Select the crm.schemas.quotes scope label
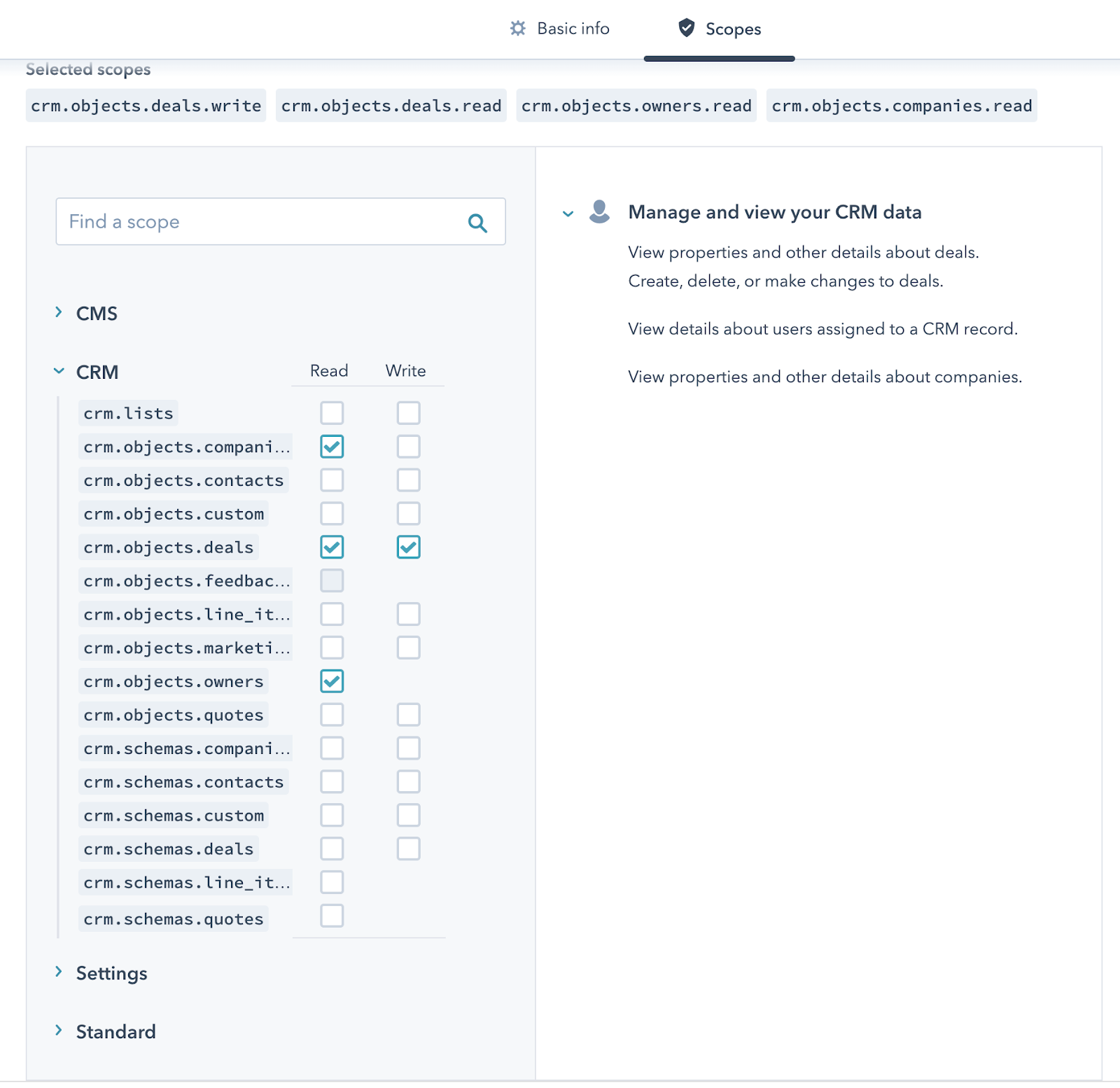Viewport: 1120px width, 1088px height. tap(174, 919)
